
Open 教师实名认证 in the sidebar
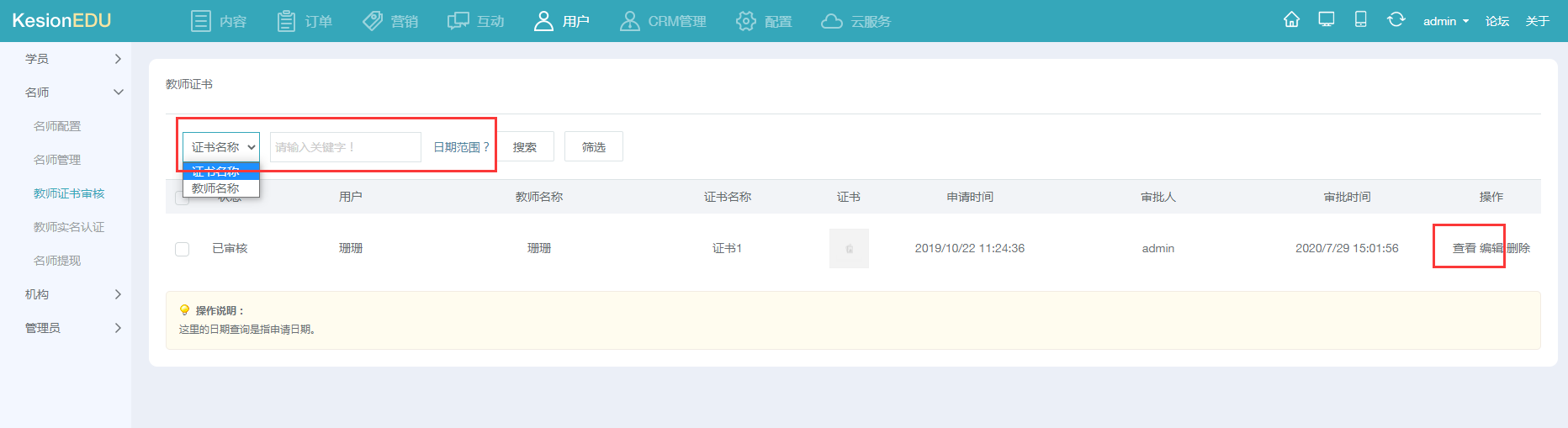69,227
